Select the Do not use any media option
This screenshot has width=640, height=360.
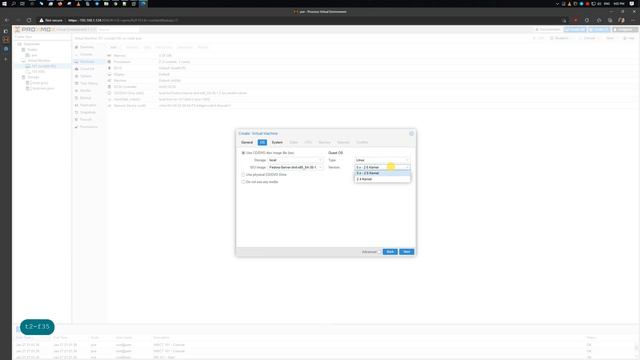click(x=243, y=182)
